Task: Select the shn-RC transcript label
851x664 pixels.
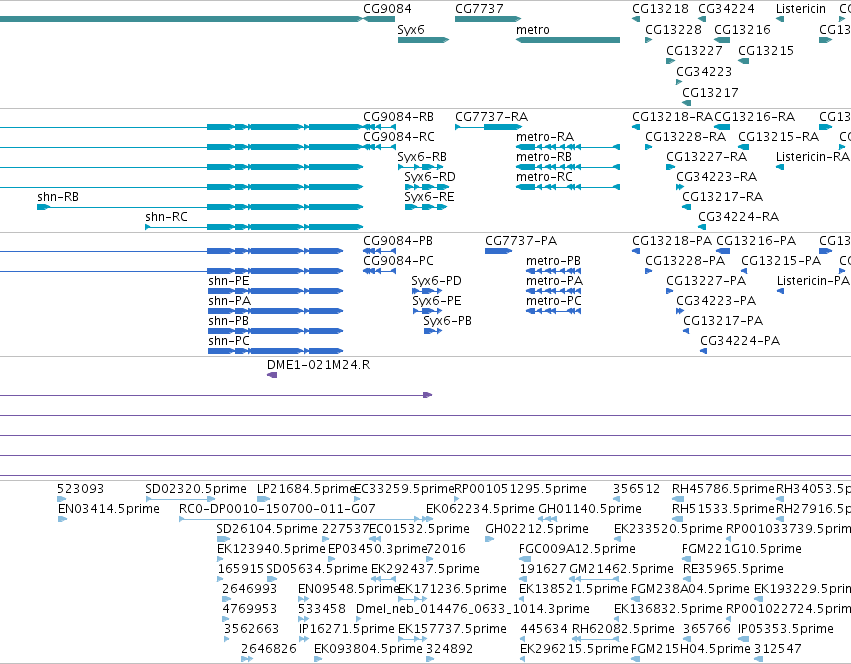Action: click(166, 217)
